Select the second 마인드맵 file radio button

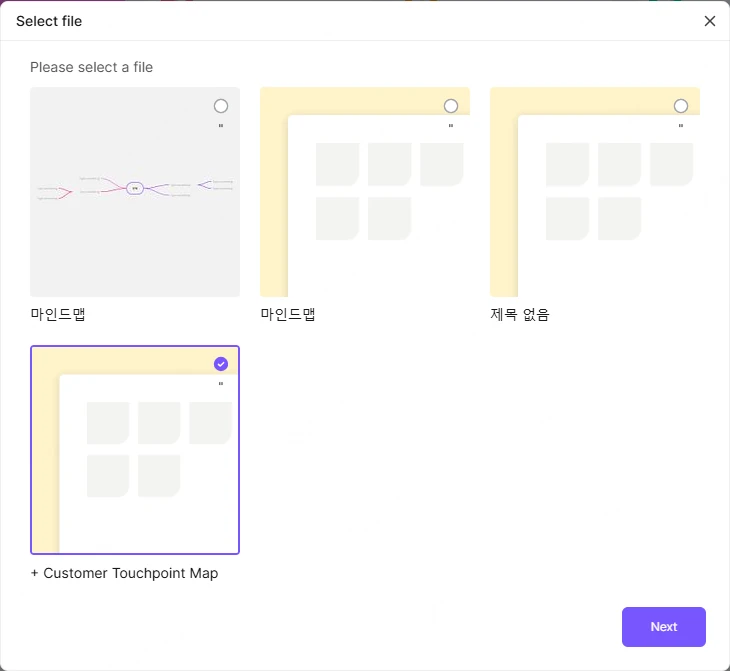(x=451, y=106)
